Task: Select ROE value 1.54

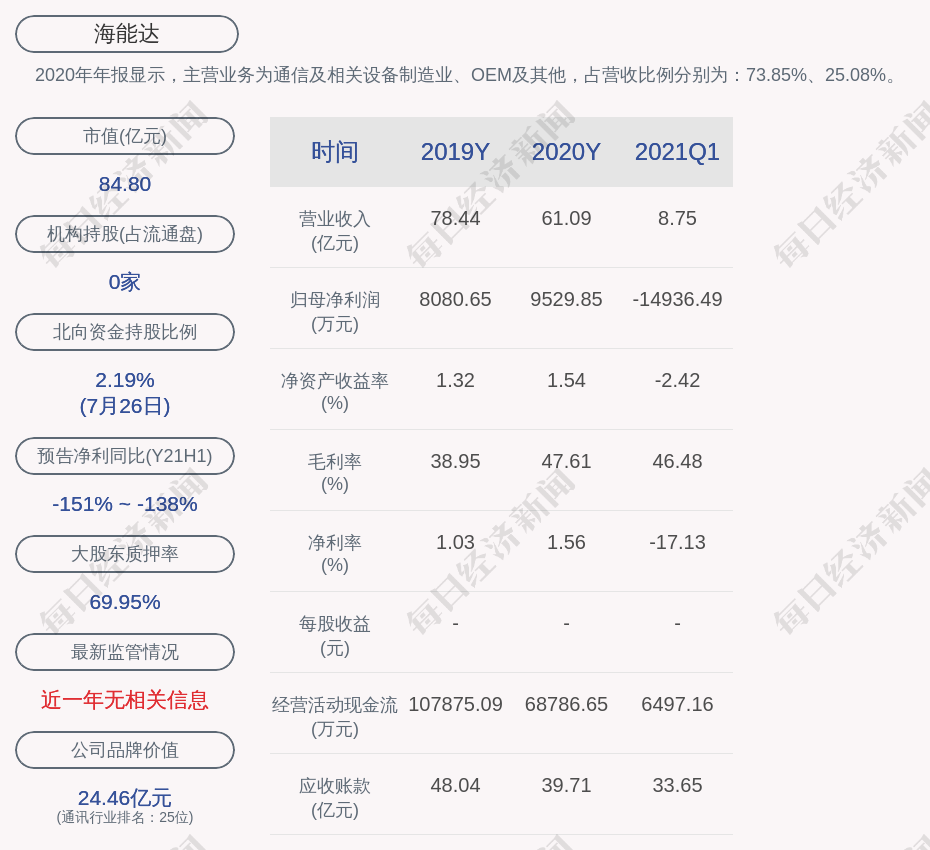Action: (566, 380)
